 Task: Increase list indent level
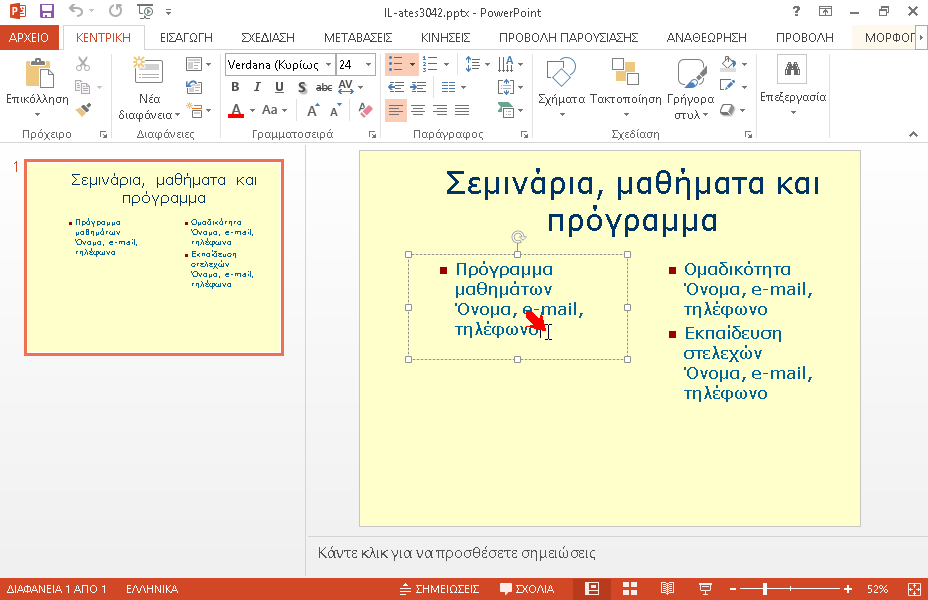[x=418, y=88]
